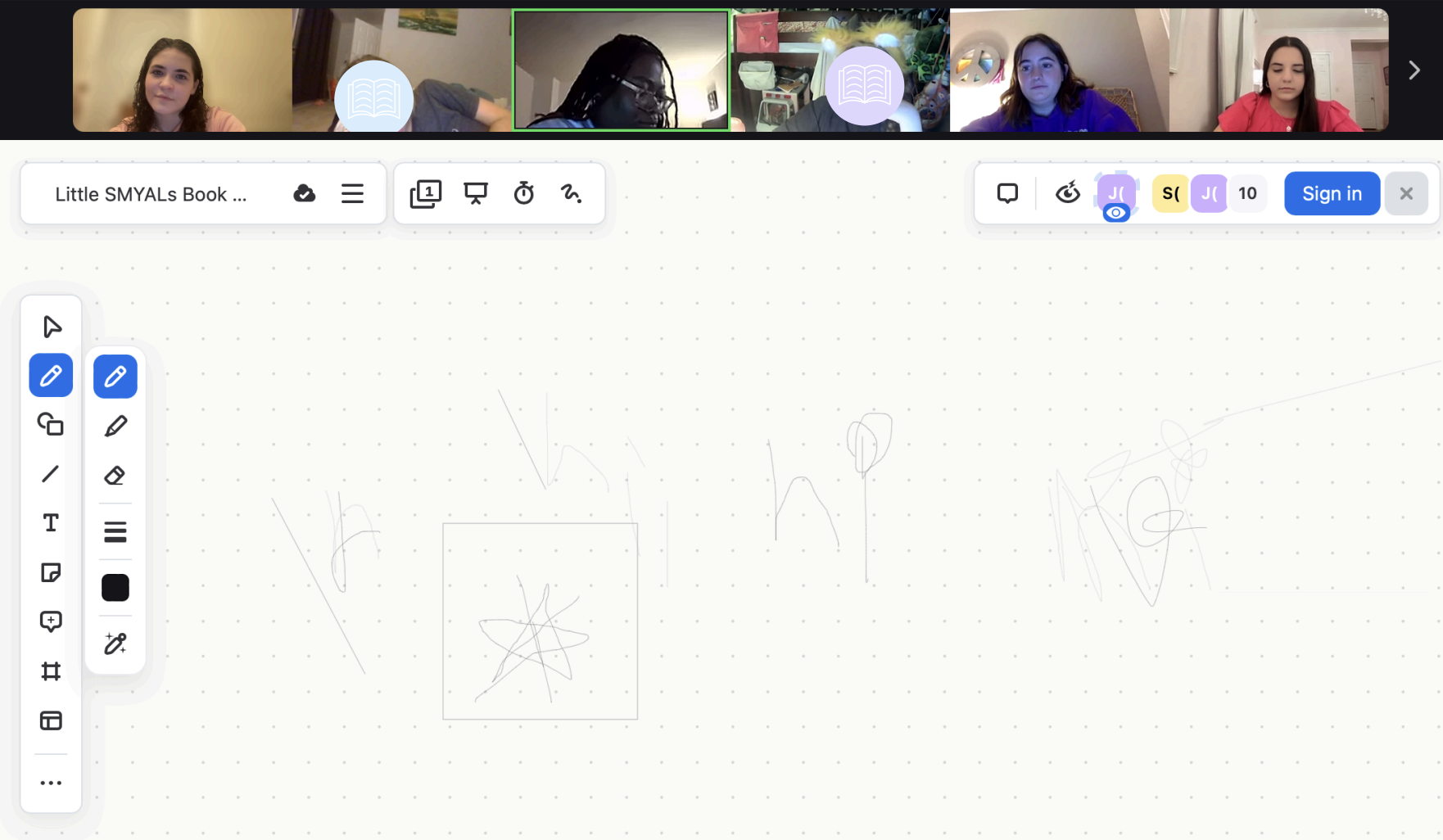Image resolution: width=1443 pixels, height=840 pixels.
Task: Activate the Laser pointer tool
Action: point(572,193)
